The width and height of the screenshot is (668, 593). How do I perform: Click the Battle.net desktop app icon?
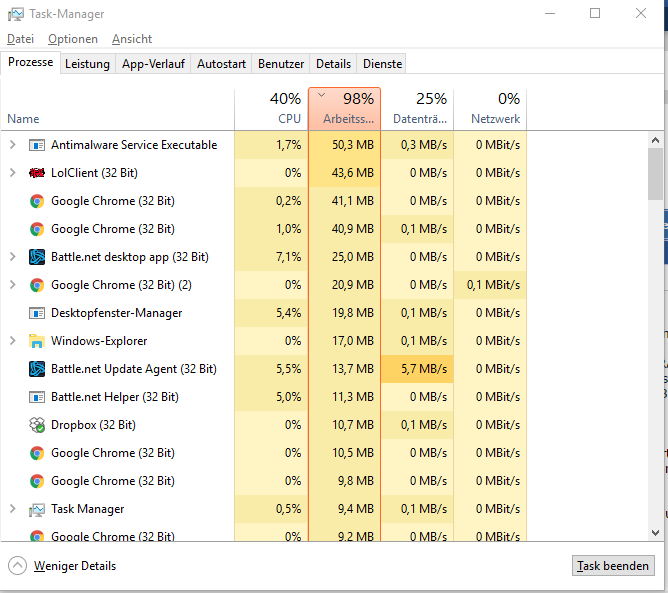37,257
